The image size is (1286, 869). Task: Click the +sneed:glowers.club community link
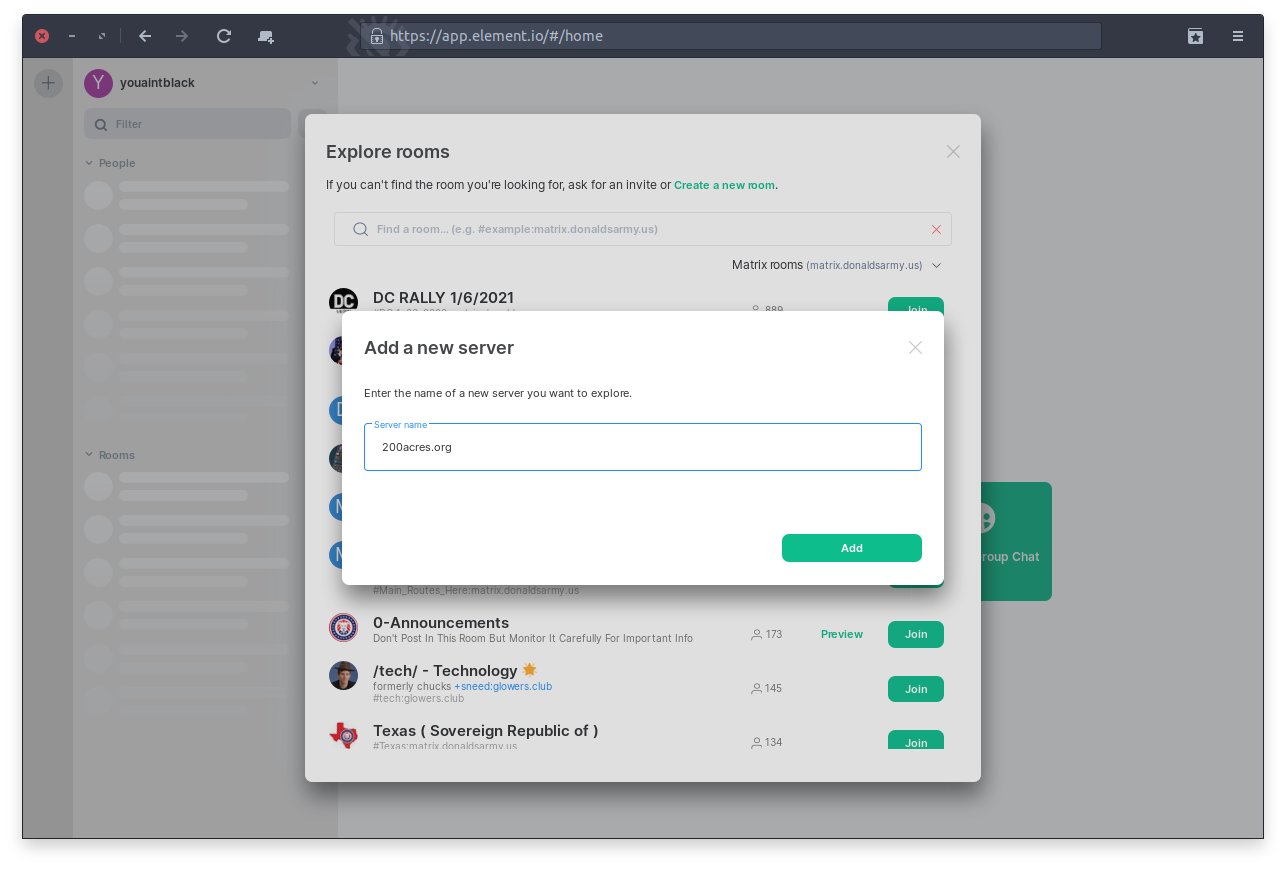(x=503, y=686)
